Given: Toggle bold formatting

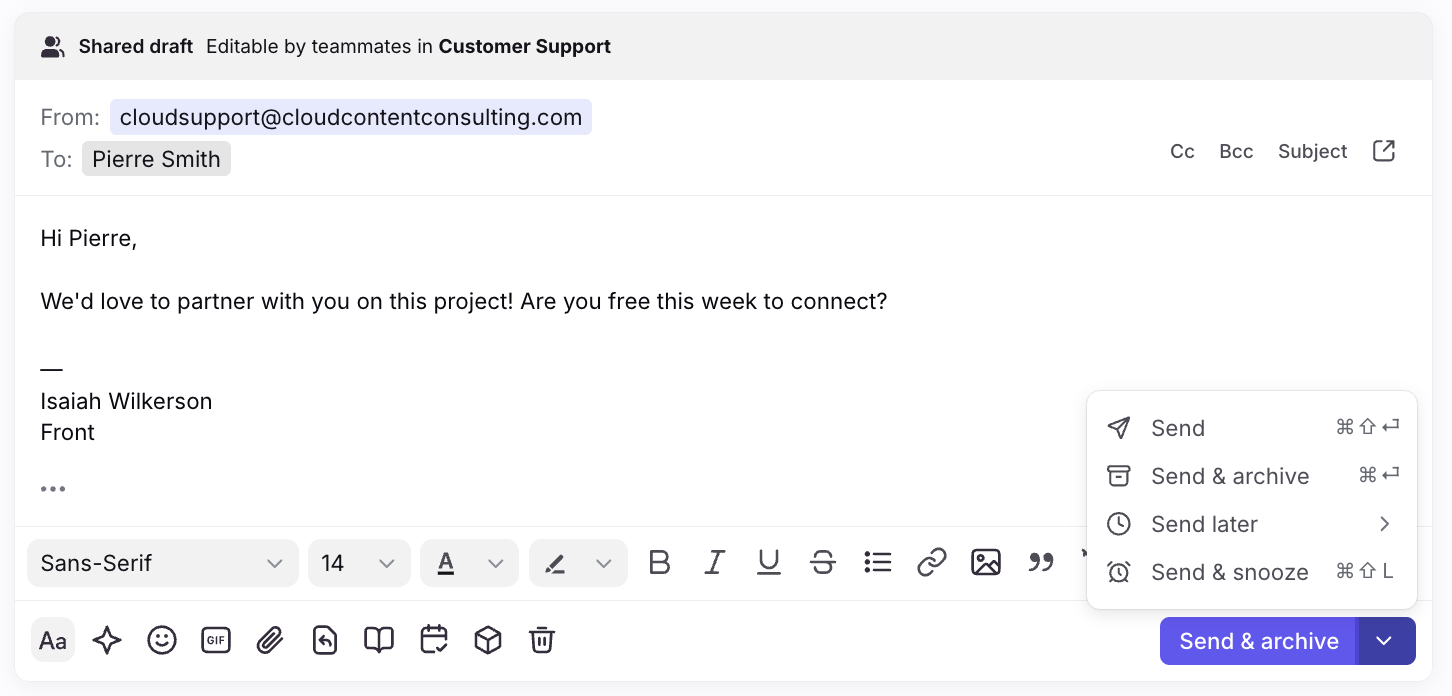Looking at the screenshot, I should 659,562.
